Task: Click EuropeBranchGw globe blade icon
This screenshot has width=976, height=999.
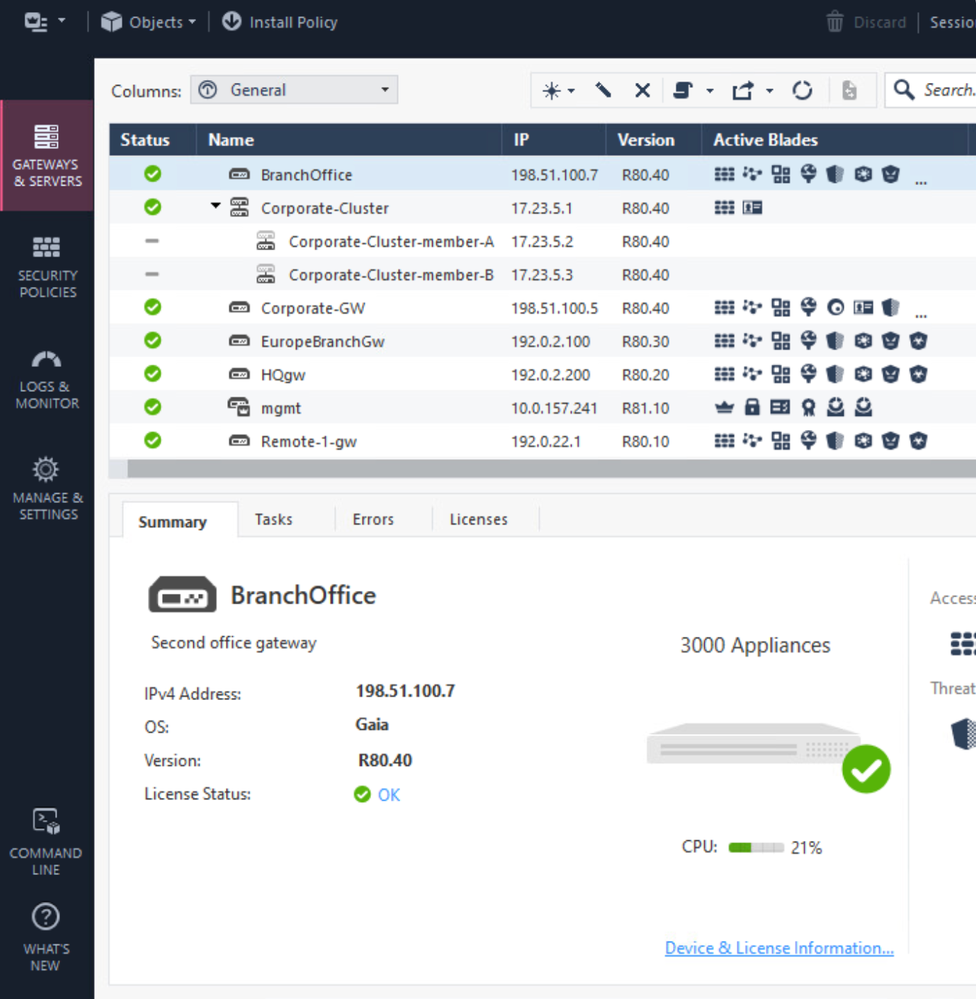Action: (x=808, y=340)
